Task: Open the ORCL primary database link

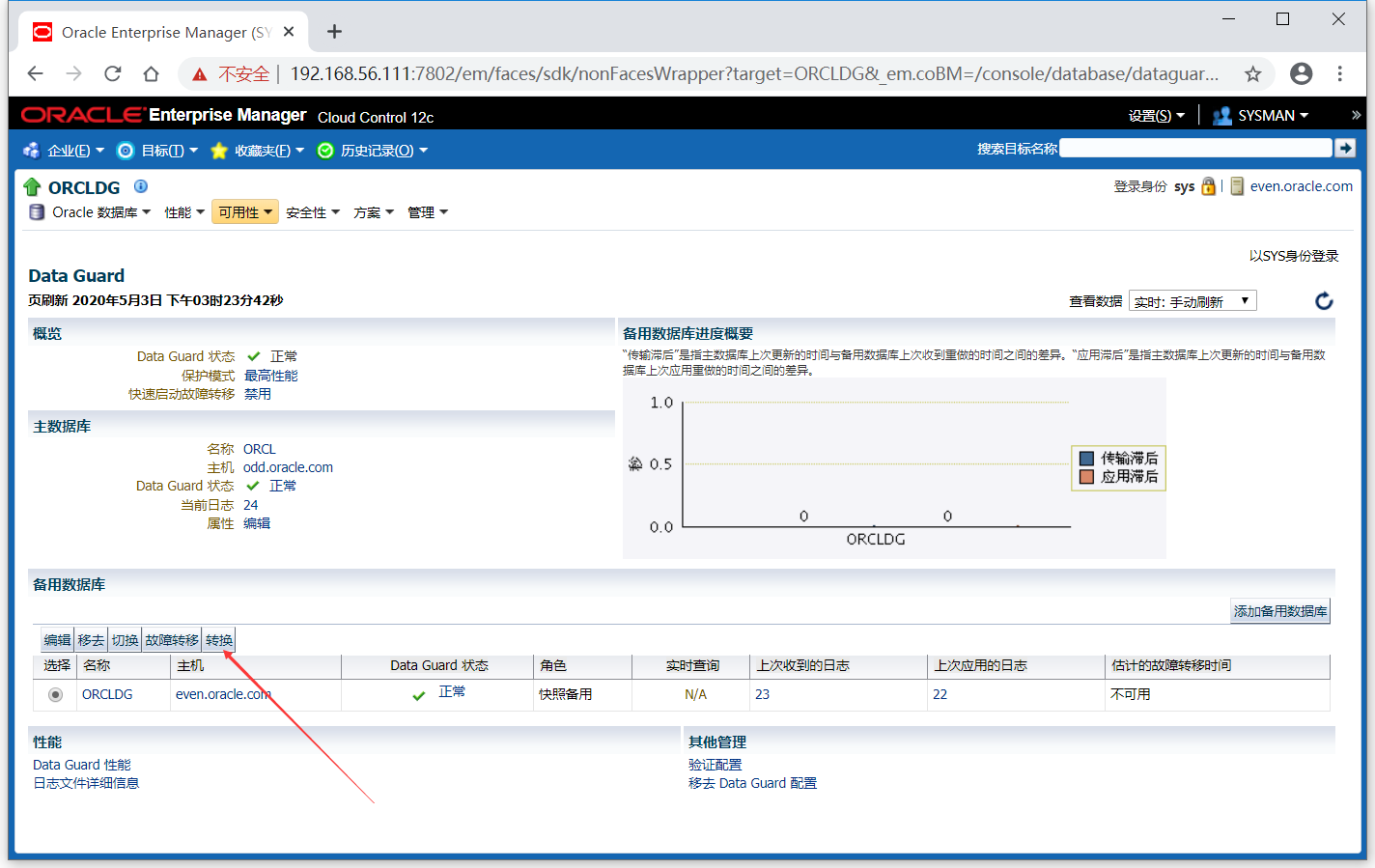Action: pyautogui.click(x=260, y=449)
